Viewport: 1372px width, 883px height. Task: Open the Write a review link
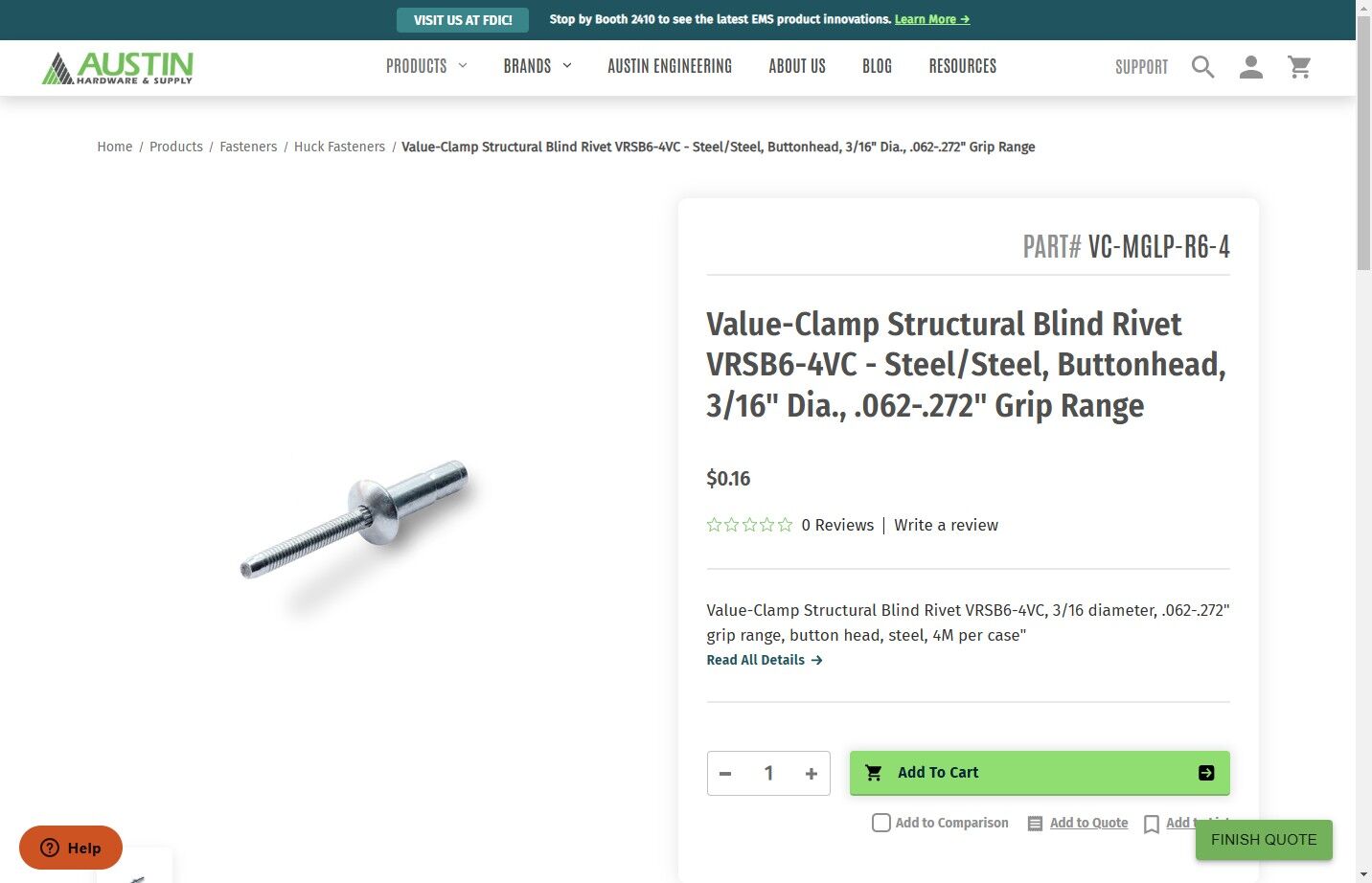[946, 525]
